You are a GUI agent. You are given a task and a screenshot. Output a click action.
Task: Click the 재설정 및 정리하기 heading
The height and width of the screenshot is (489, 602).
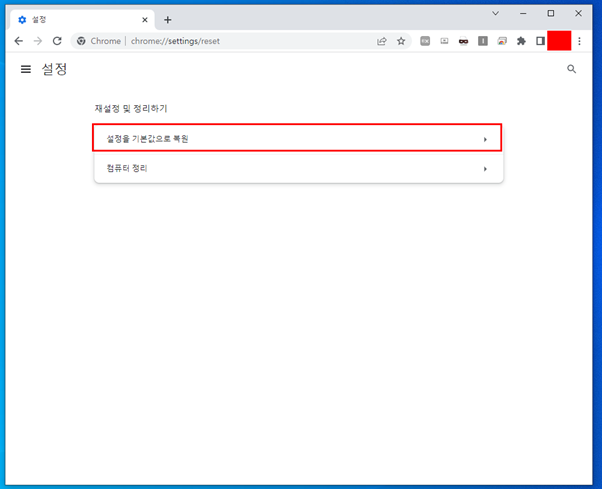131,109
